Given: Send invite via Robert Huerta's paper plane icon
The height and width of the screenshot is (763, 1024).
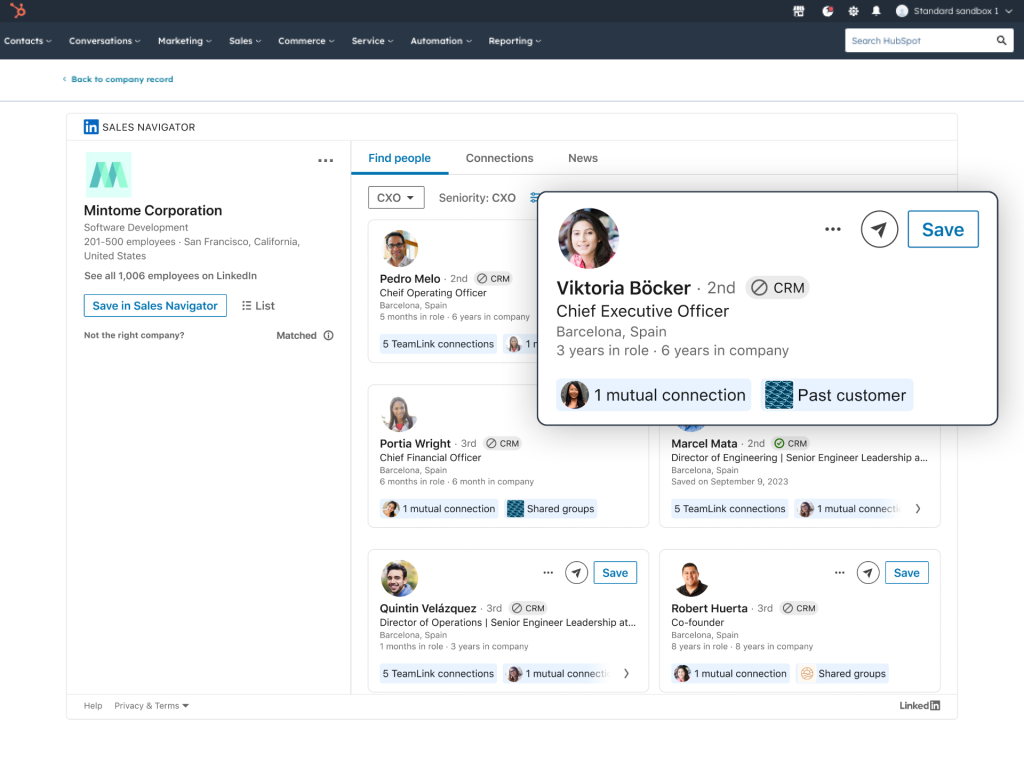Looking at the screenshot, I should (867, 572).
